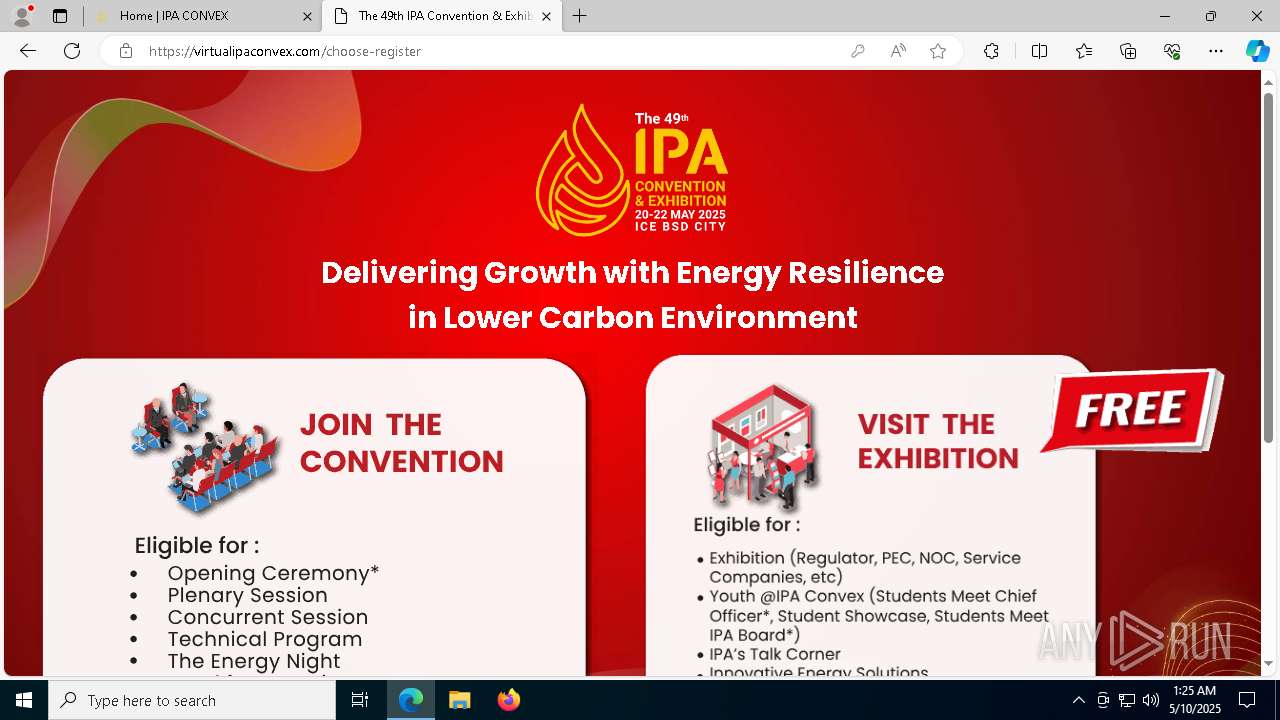1280x720 pixels.
Task: Open the tab actions menu icon
Action: click(60, 16)
